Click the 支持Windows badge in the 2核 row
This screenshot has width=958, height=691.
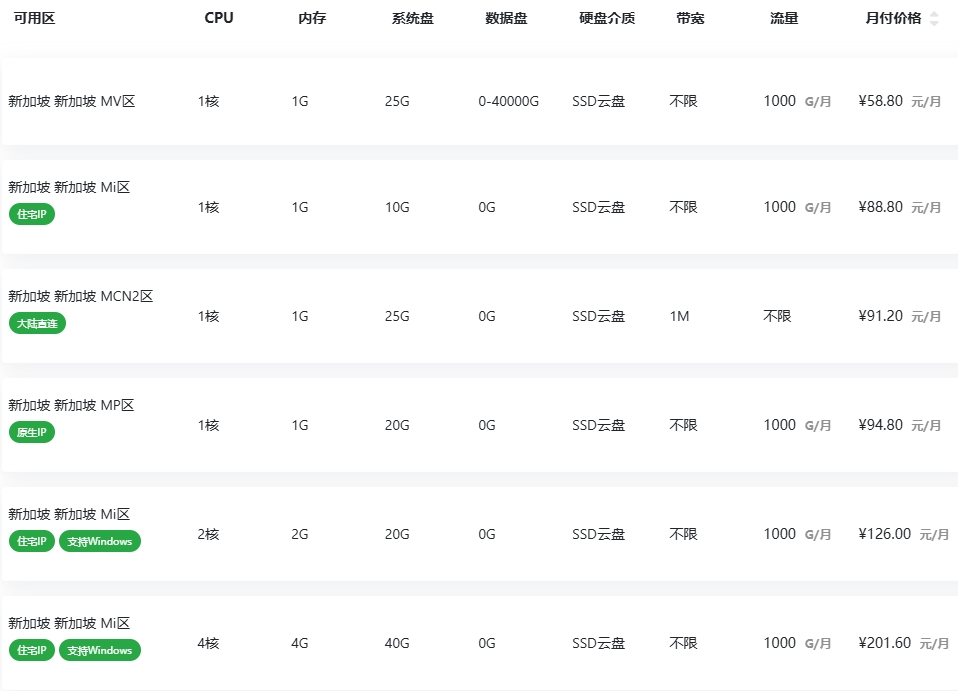(100, 541)
